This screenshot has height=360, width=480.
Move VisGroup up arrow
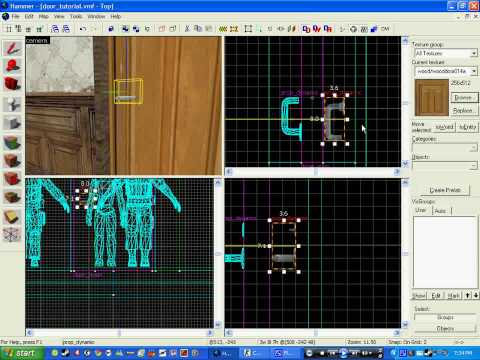(x=468, y=295)
